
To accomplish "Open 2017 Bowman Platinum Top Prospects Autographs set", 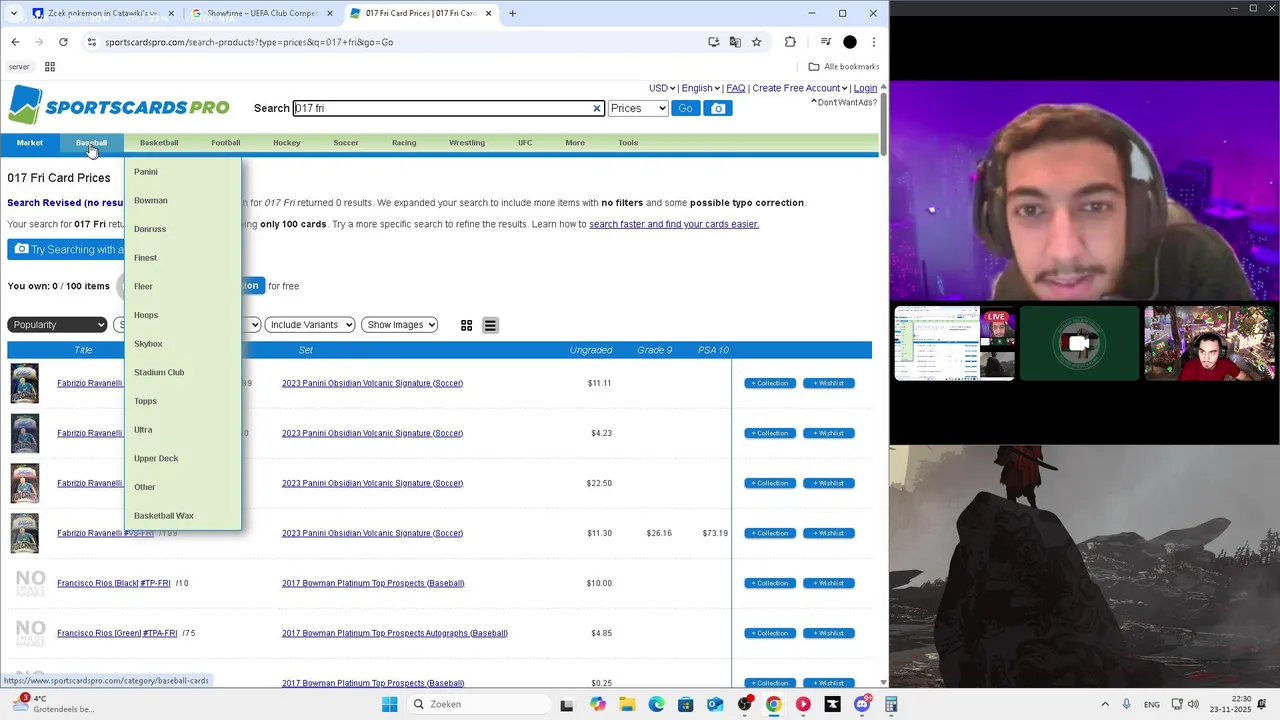I will coord(395,633).
